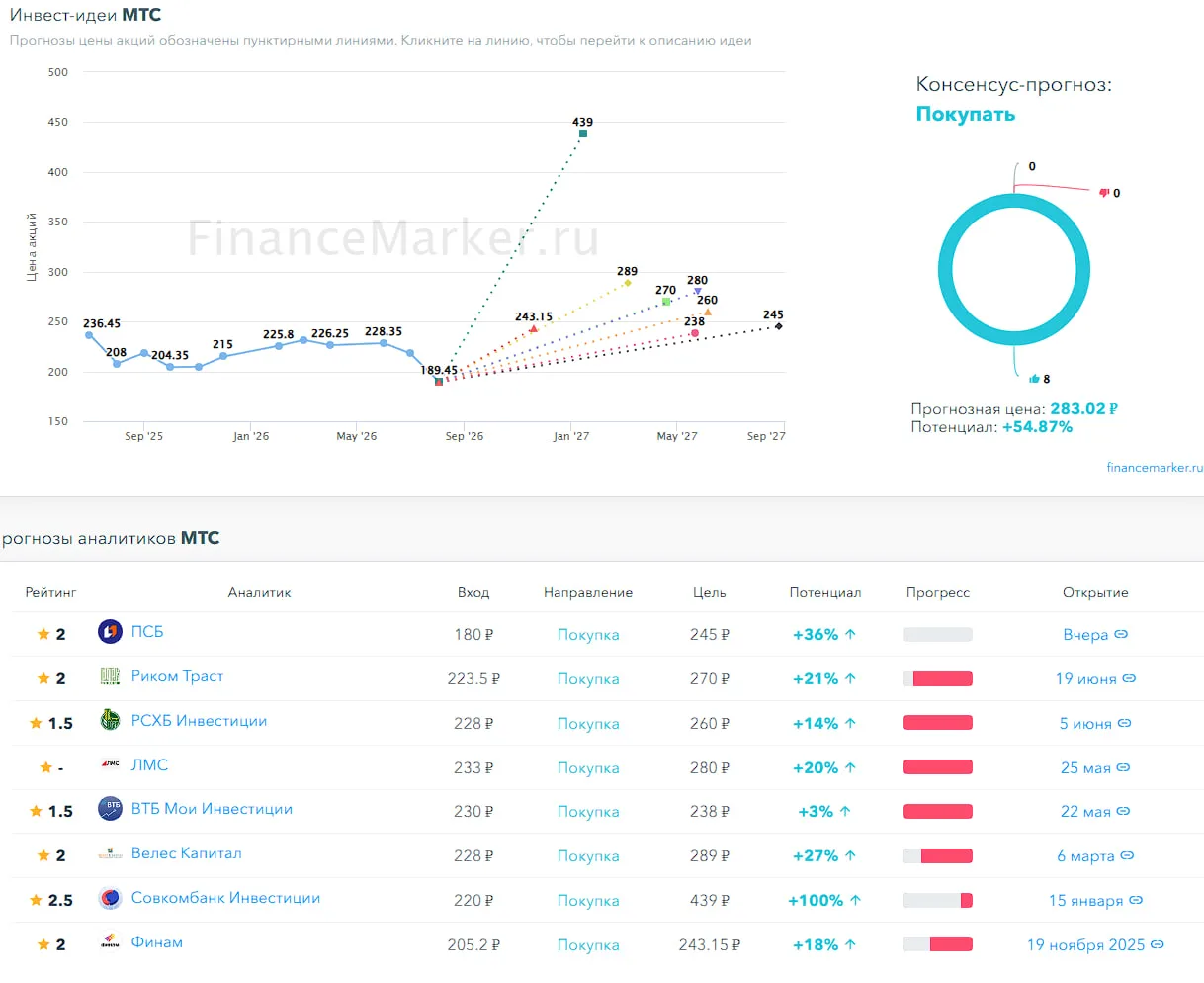The width and height of the screenshot is (1204, 983).
Task: Open the Финам analyst link
Action: click(x=157, y=942)
